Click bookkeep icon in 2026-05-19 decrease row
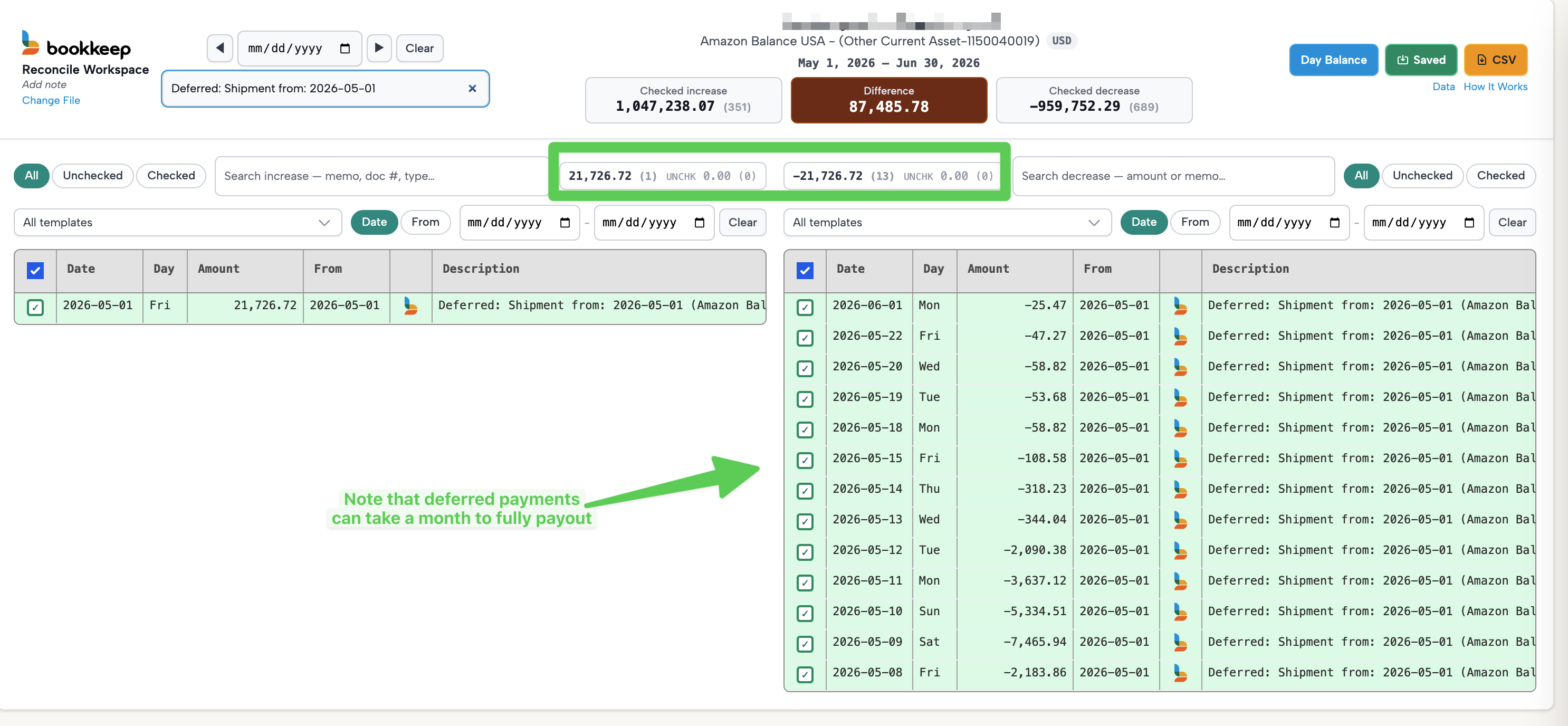This screenshot has width=1568, height=726. point(1180,397)
